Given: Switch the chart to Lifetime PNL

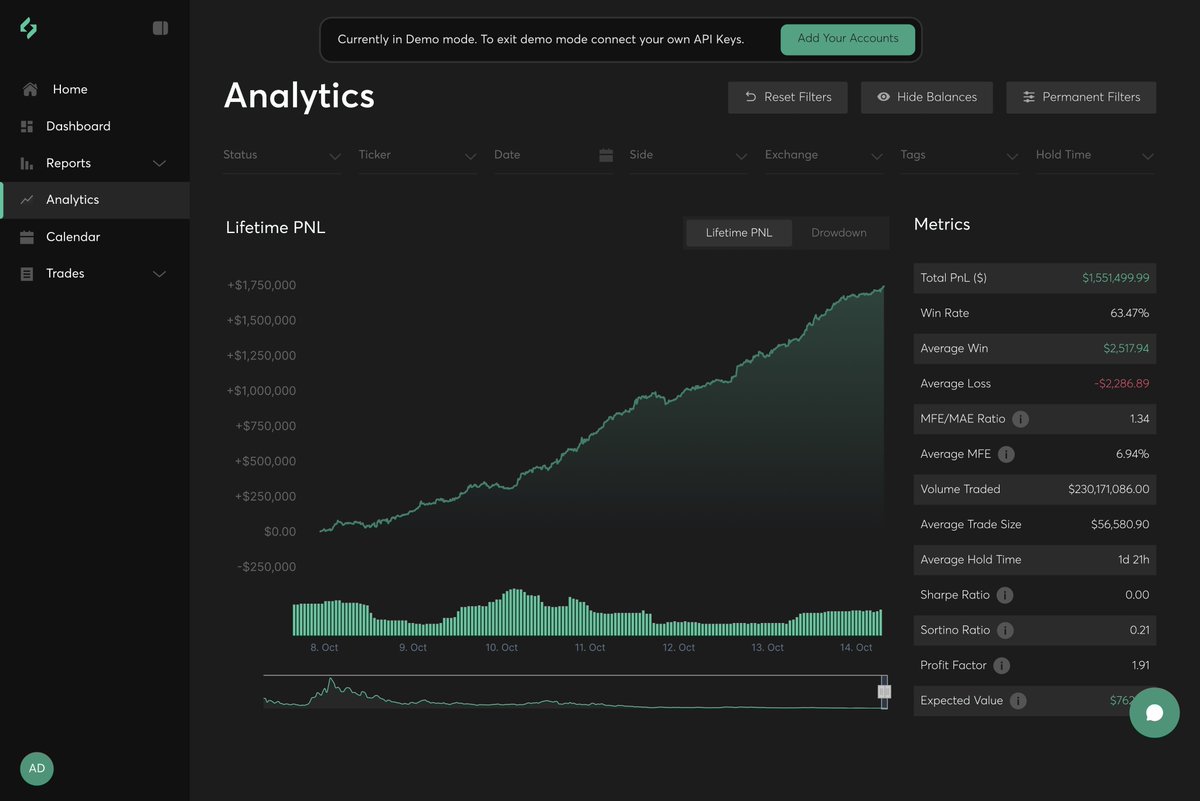Looking at the screenshot, I should click(x=739, y=233).
